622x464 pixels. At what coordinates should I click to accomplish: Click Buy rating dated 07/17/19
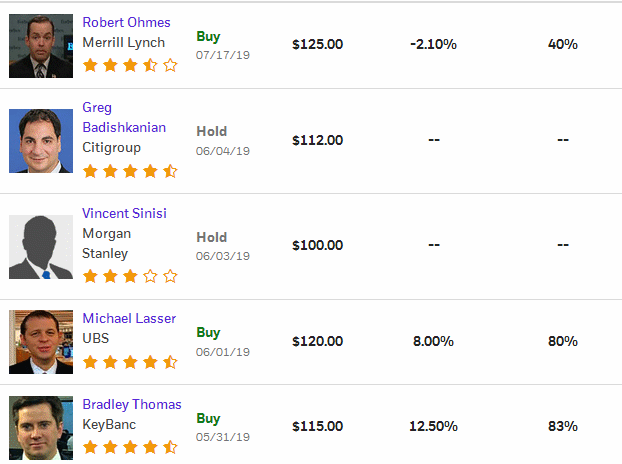click(x=208, y=36)
